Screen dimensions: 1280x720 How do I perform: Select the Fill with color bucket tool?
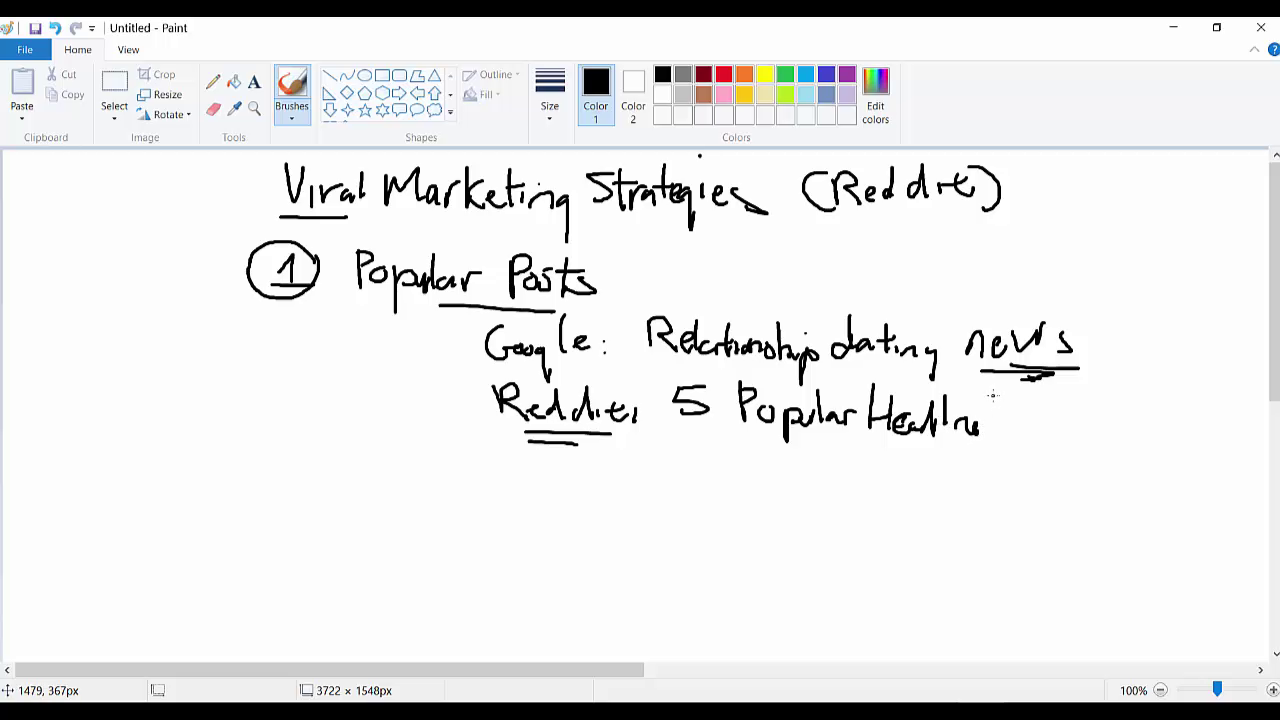point(234,82)
